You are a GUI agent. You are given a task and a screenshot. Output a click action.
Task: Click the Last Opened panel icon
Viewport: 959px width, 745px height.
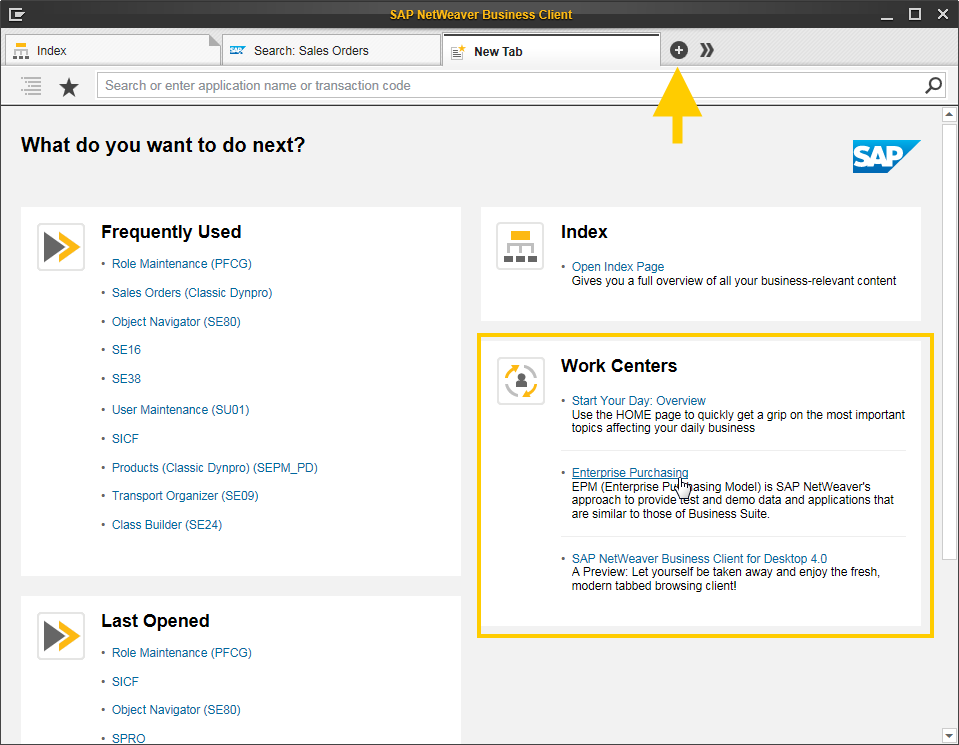point(61,635)
